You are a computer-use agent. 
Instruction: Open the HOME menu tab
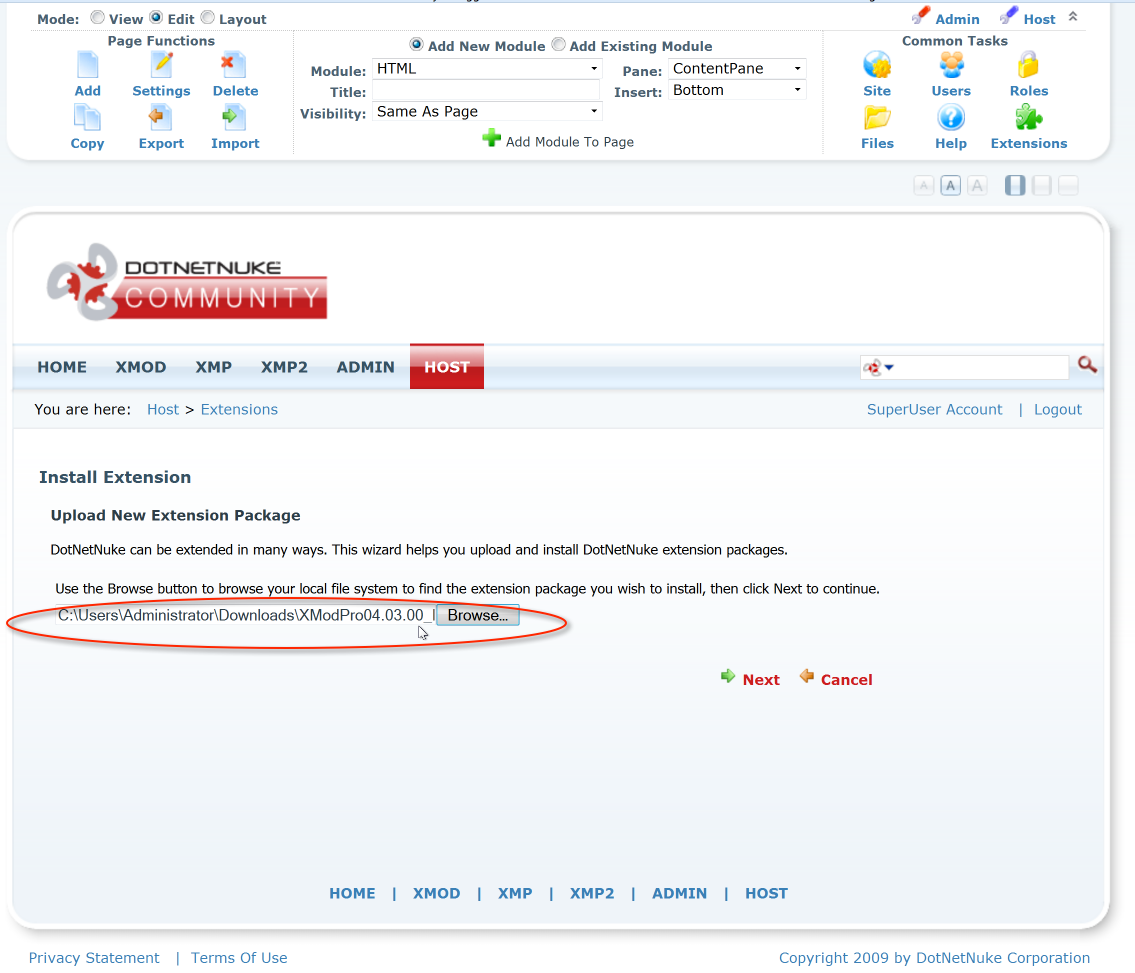pyautogui.click(x=62, y=367)
